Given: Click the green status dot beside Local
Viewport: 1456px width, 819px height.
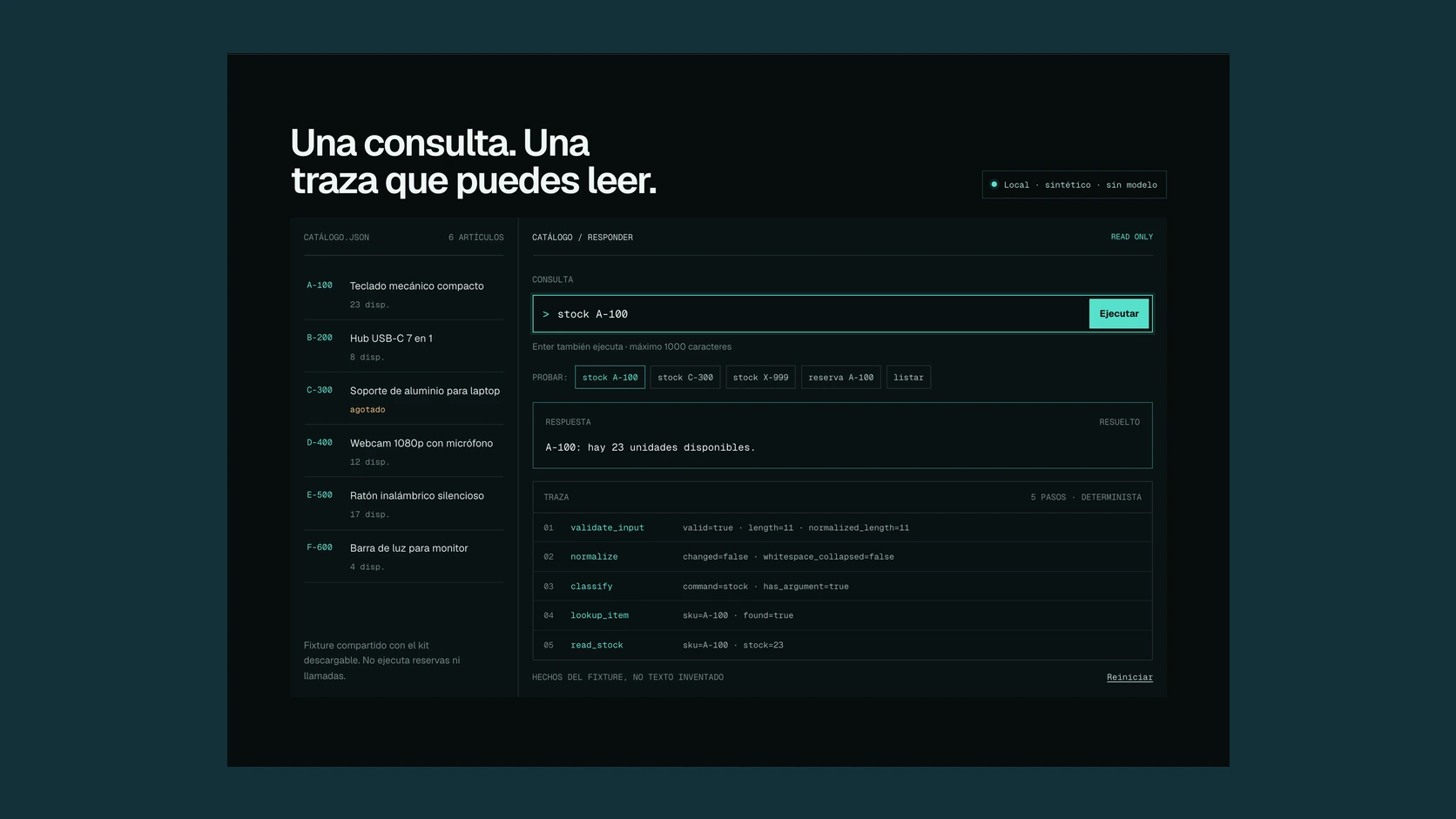Looking at the screenshot, I should (x=994, y=185).
